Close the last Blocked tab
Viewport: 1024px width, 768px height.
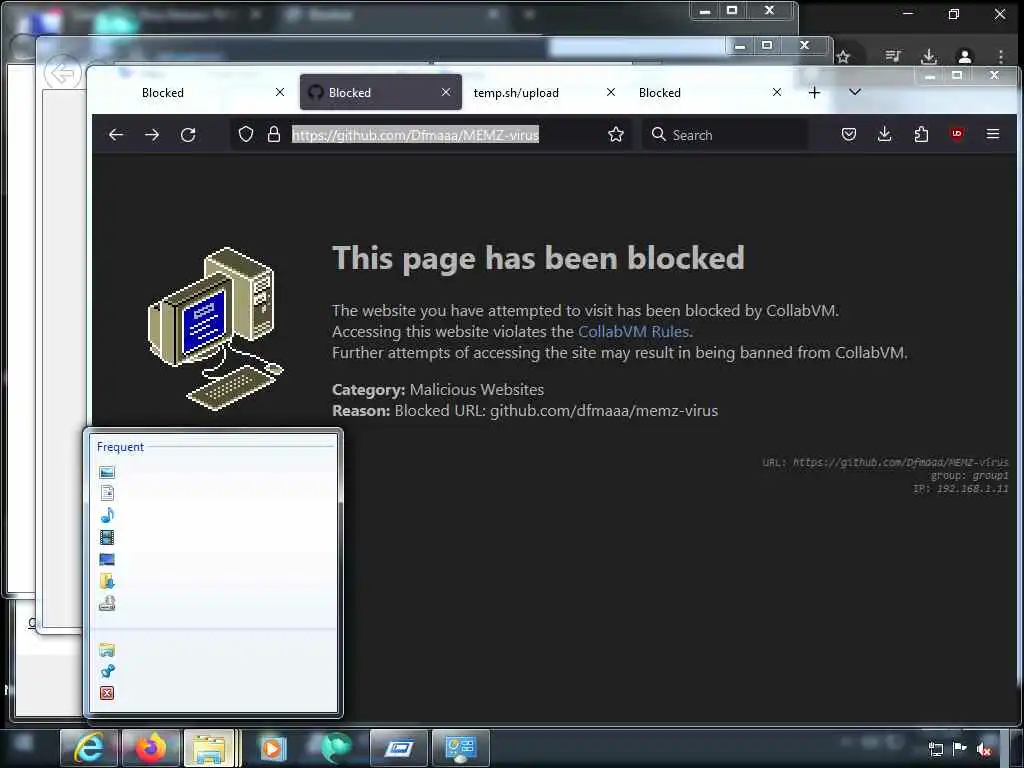(776, 92)
